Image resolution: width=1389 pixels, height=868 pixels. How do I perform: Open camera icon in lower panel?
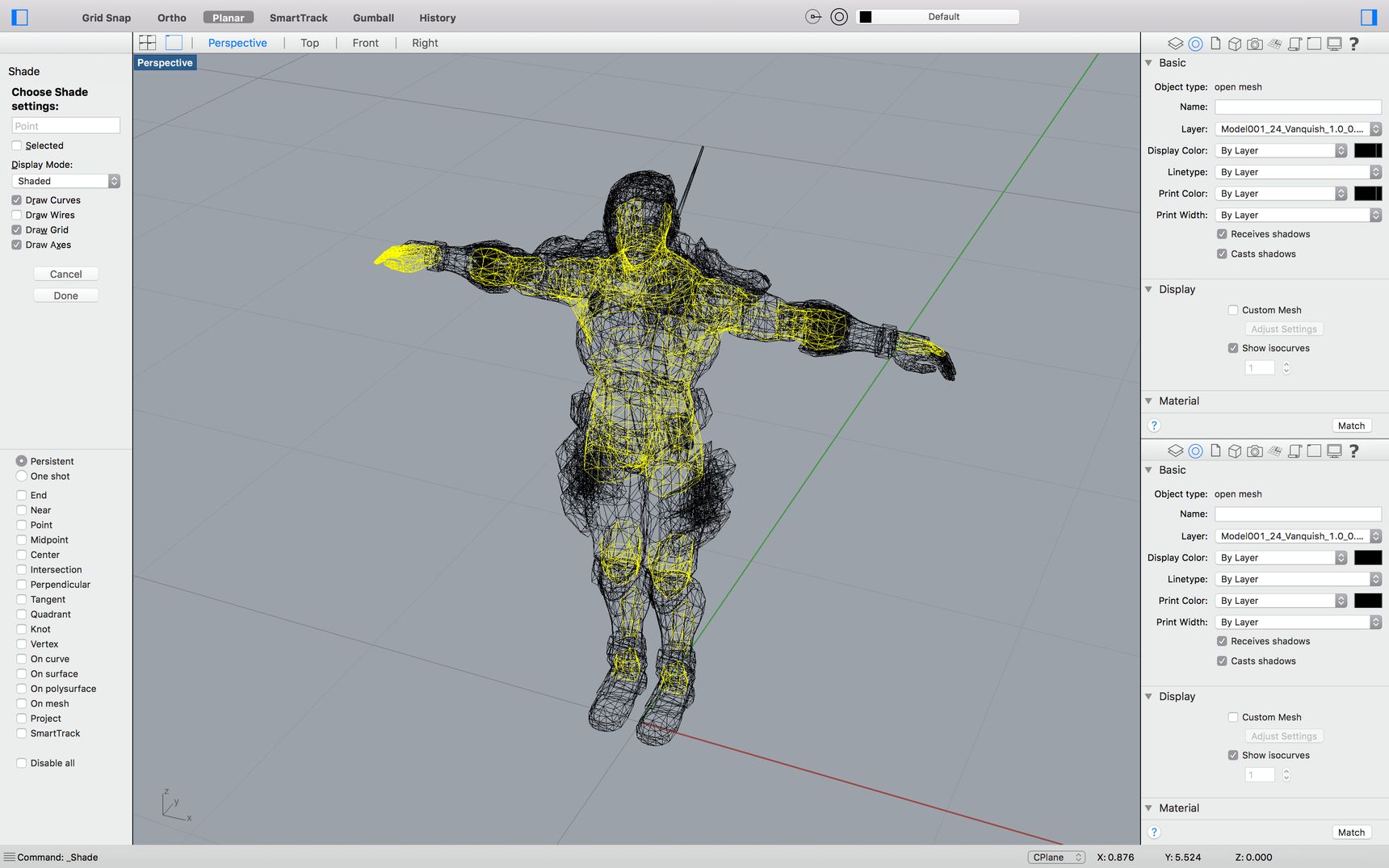coord(1255,451)
